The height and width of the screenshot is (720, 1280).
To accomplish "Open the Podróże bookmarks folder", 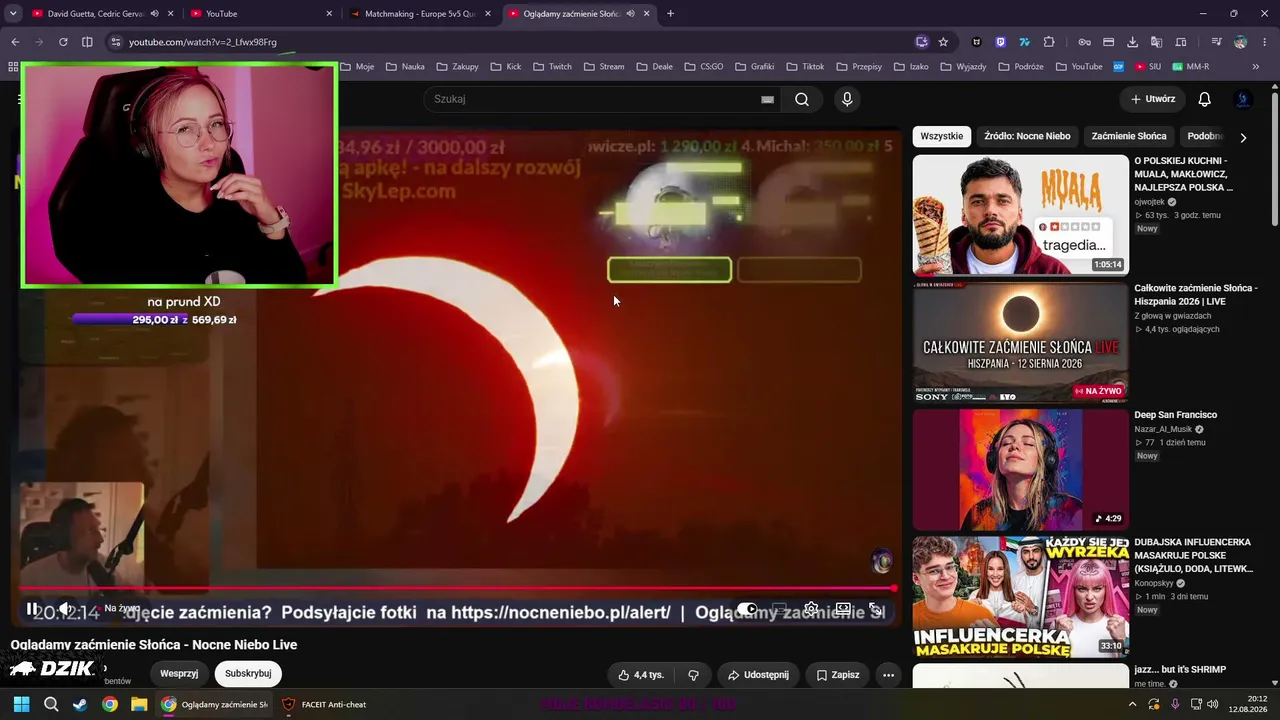I will click(x=1019, y=67).
